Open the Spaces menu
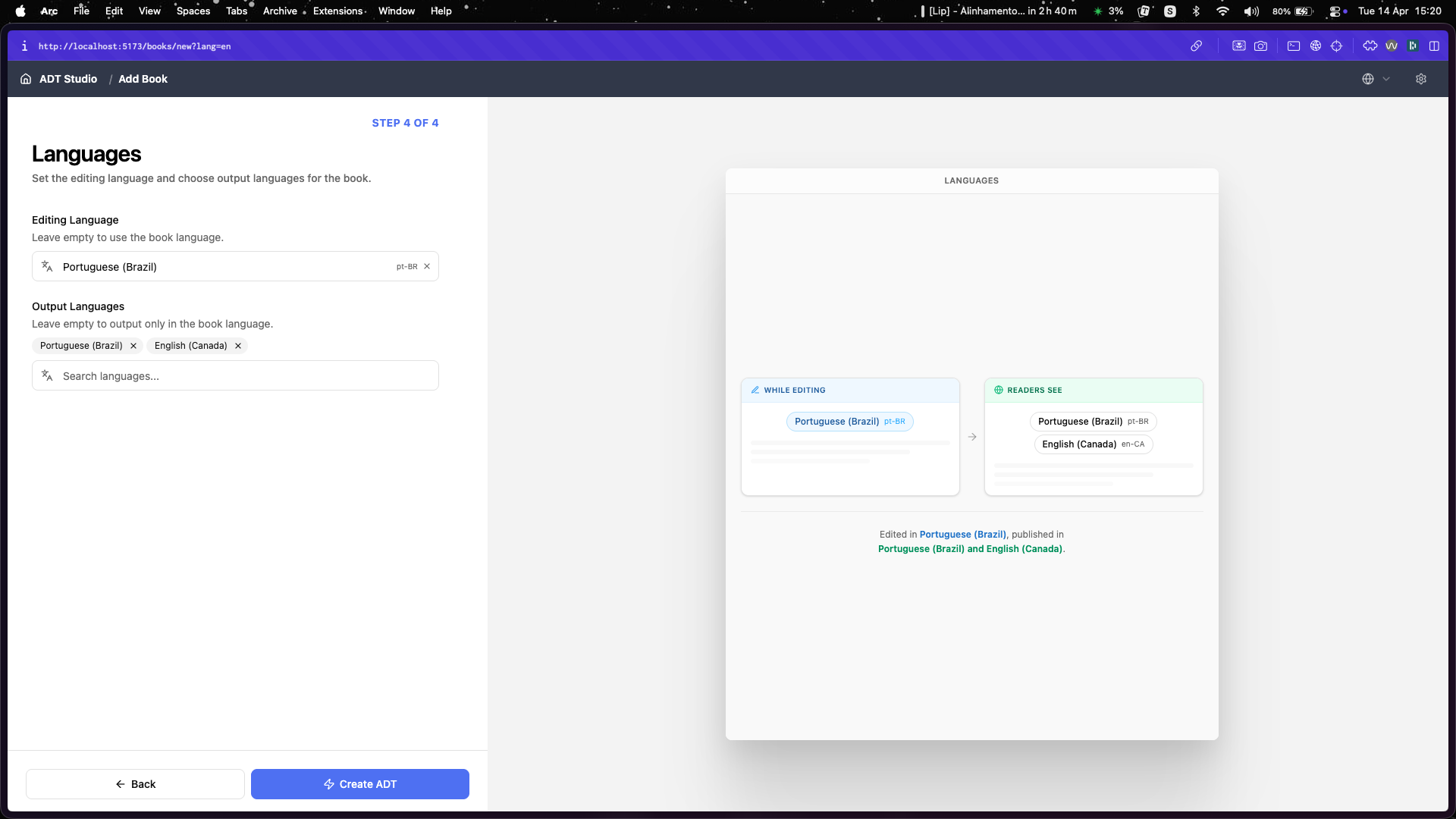Image resolution: width=1456 pixels, height=819 pixels. [x=193, y=11]
